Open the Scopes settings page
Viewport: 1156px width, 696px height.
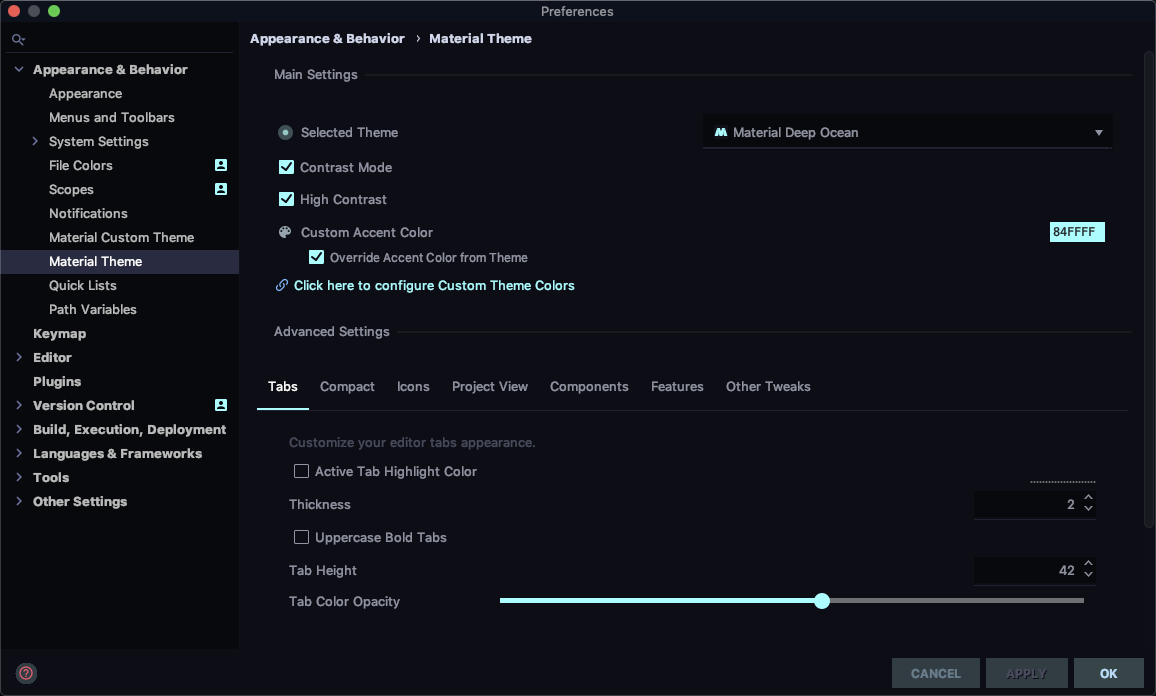(72, 189)
